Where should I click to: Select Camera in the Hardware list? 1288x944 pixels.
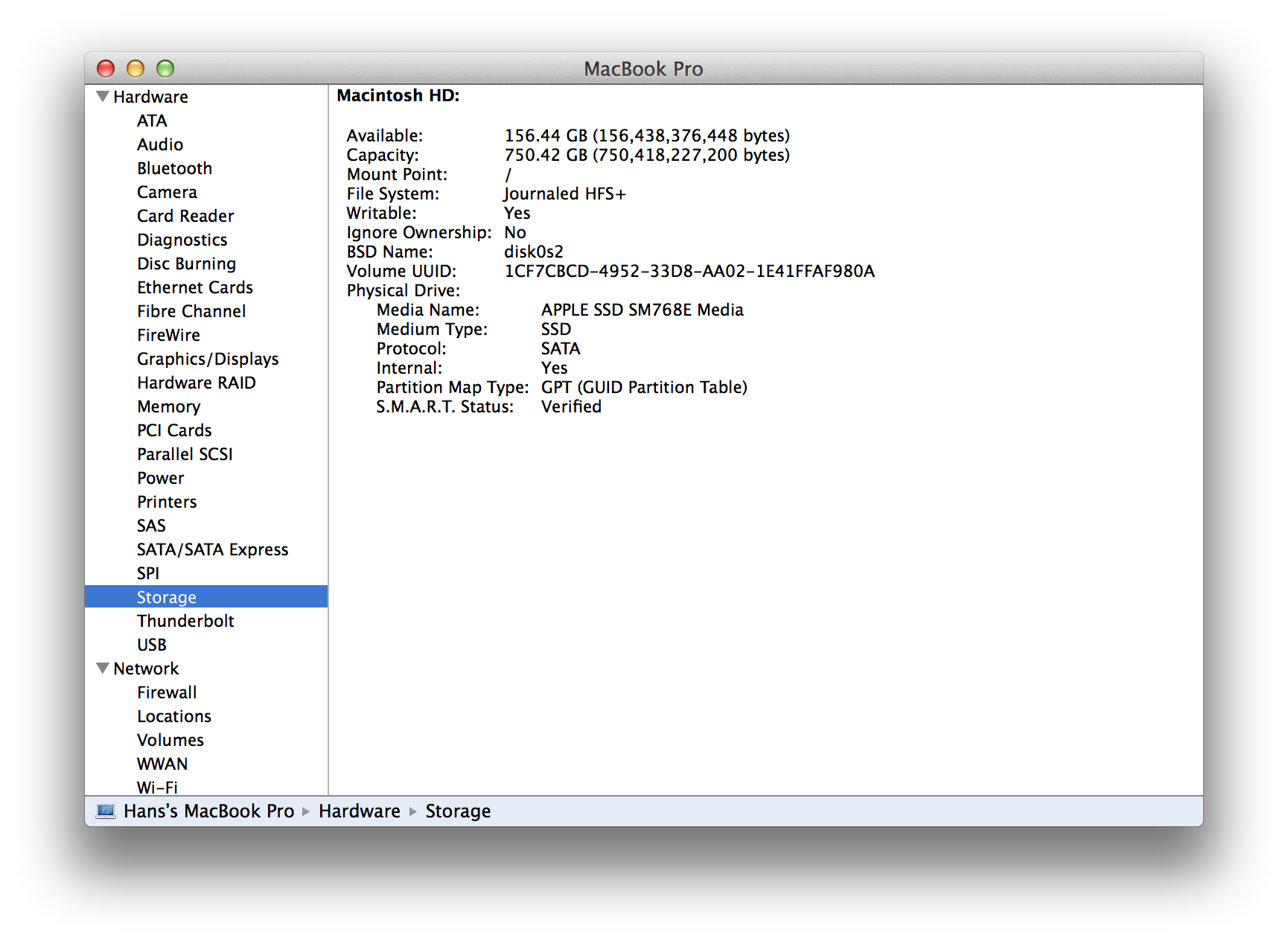pos(167,192)
